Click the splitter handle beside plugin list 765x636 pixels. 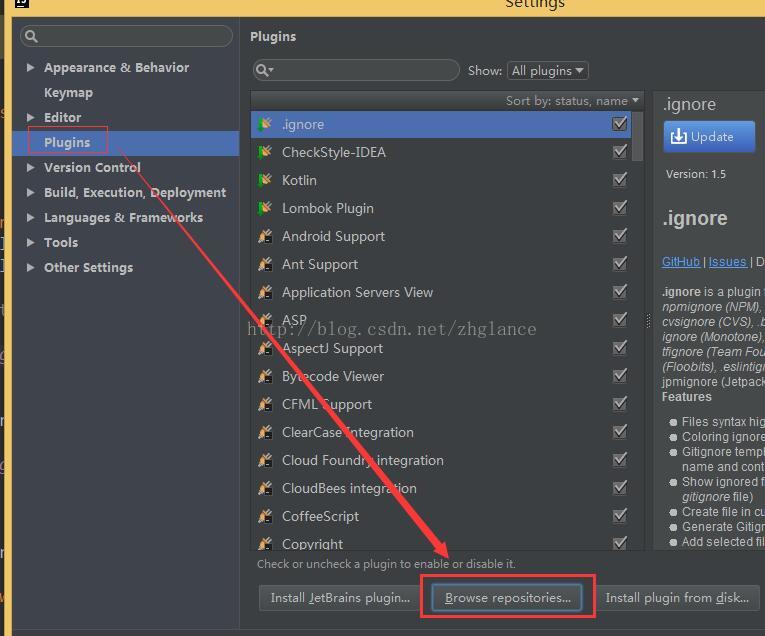tap(648, 320)
